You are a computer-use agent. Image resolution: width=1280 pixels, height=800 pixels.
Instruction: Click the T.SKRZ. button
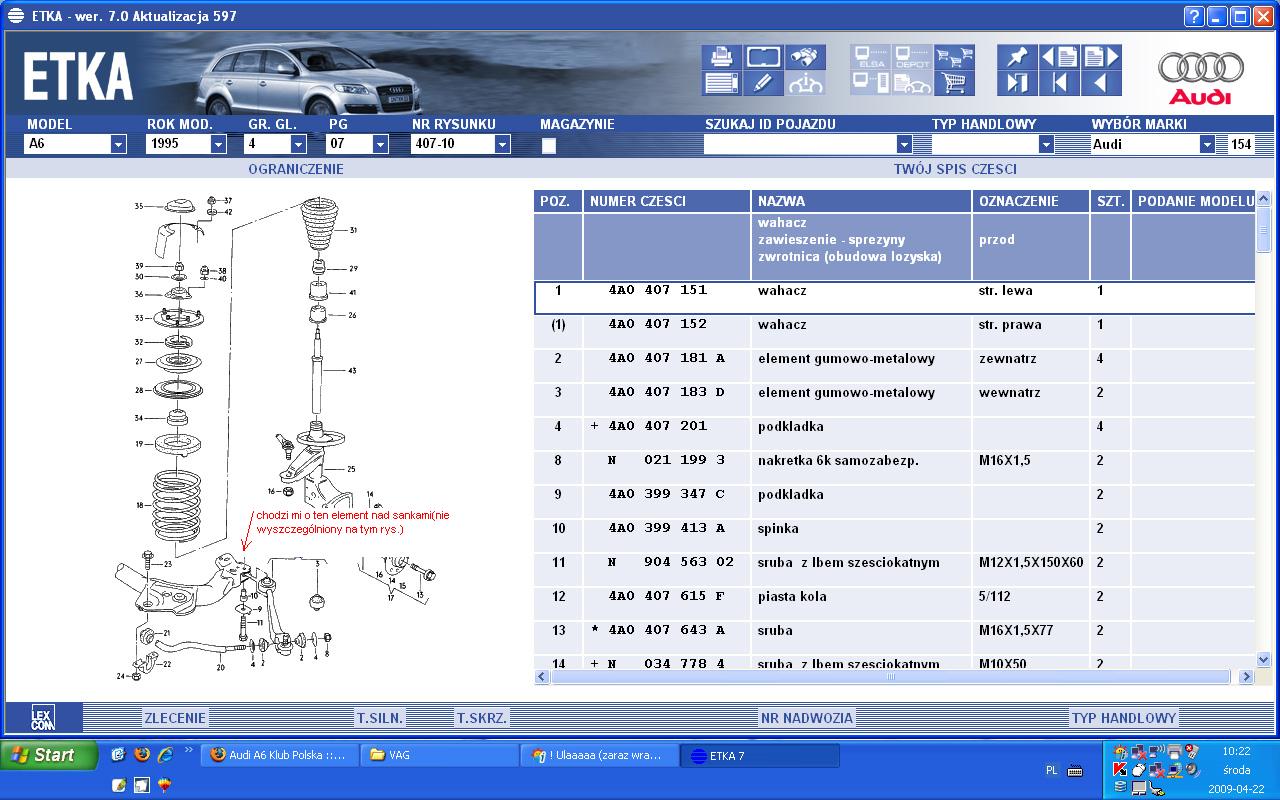click(x=482, y=717)
